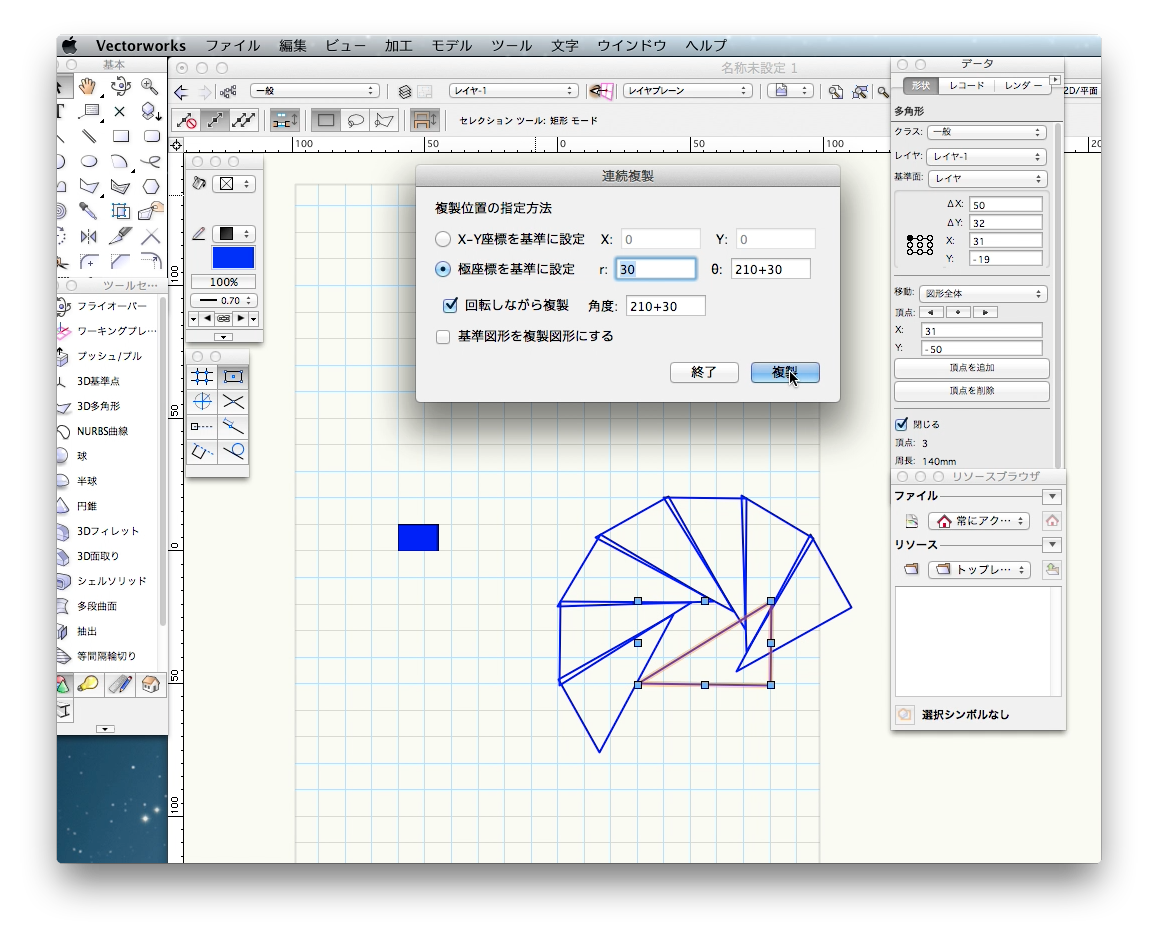Screen dimensions: 1158x942
Task: Toggle Snap to Object in snapping palette
Action: click(x=233, y=377)
